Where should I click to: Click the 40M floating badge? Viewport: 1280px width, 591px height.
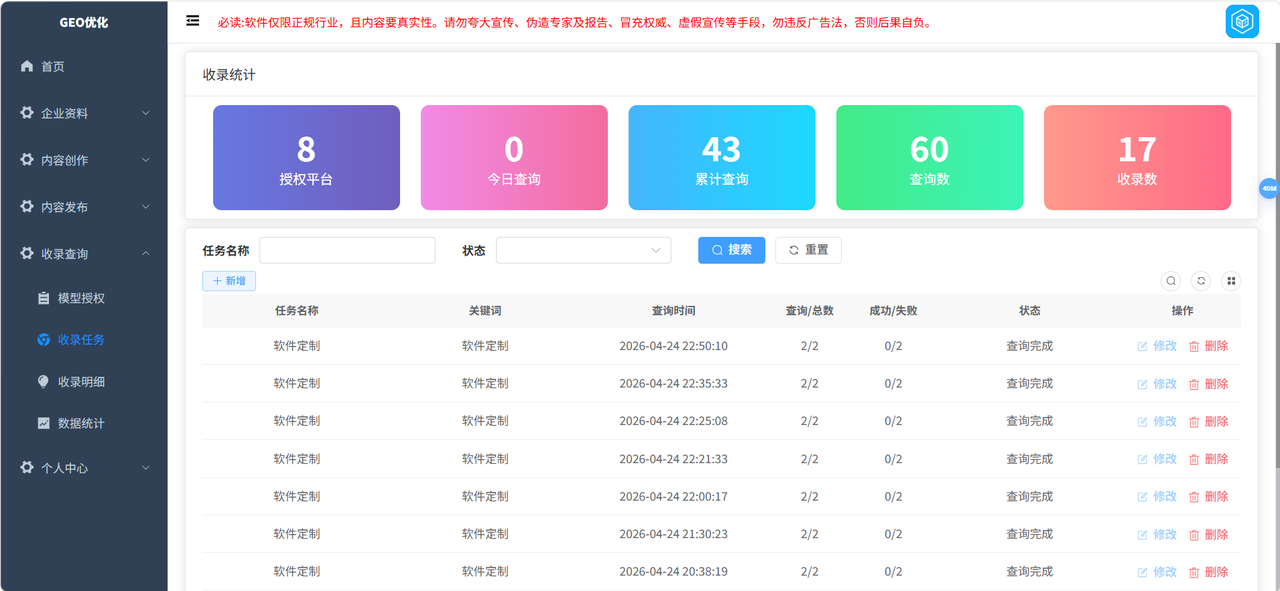(1269, 188)
